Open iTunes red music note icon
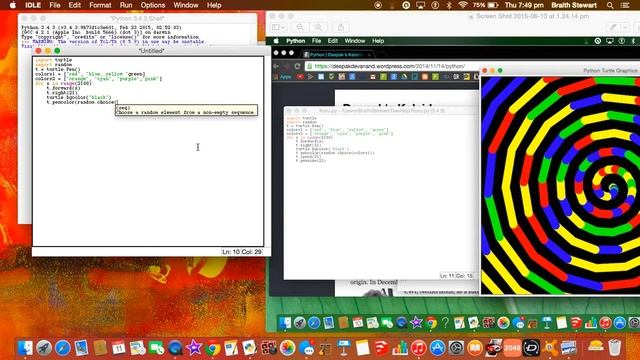Image resolution: width=640 pixels, height=360 pixels. click(x=418, y=348)
